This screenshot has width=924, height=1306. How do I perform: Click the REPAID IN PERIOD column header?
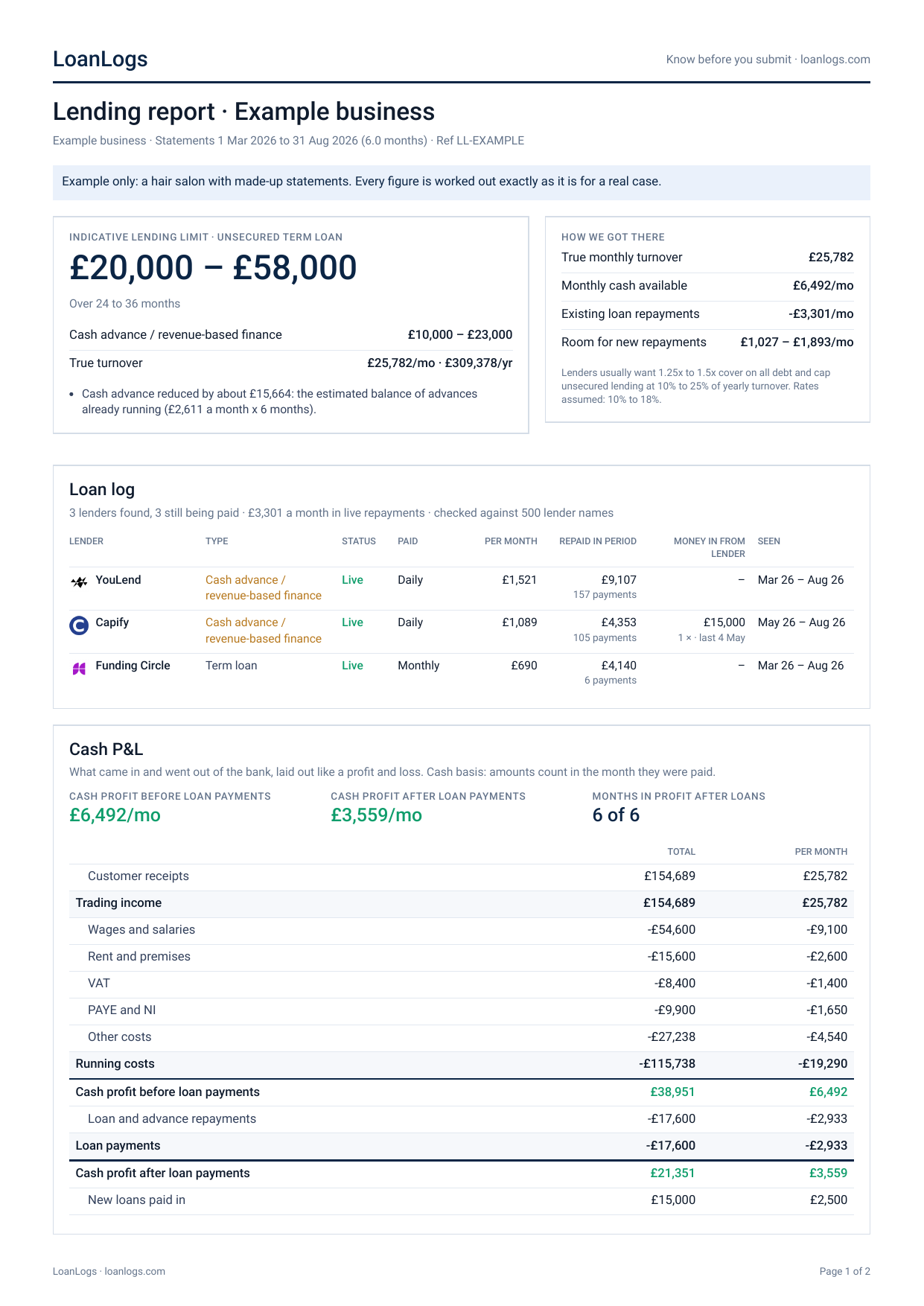(x=598, y=541)
